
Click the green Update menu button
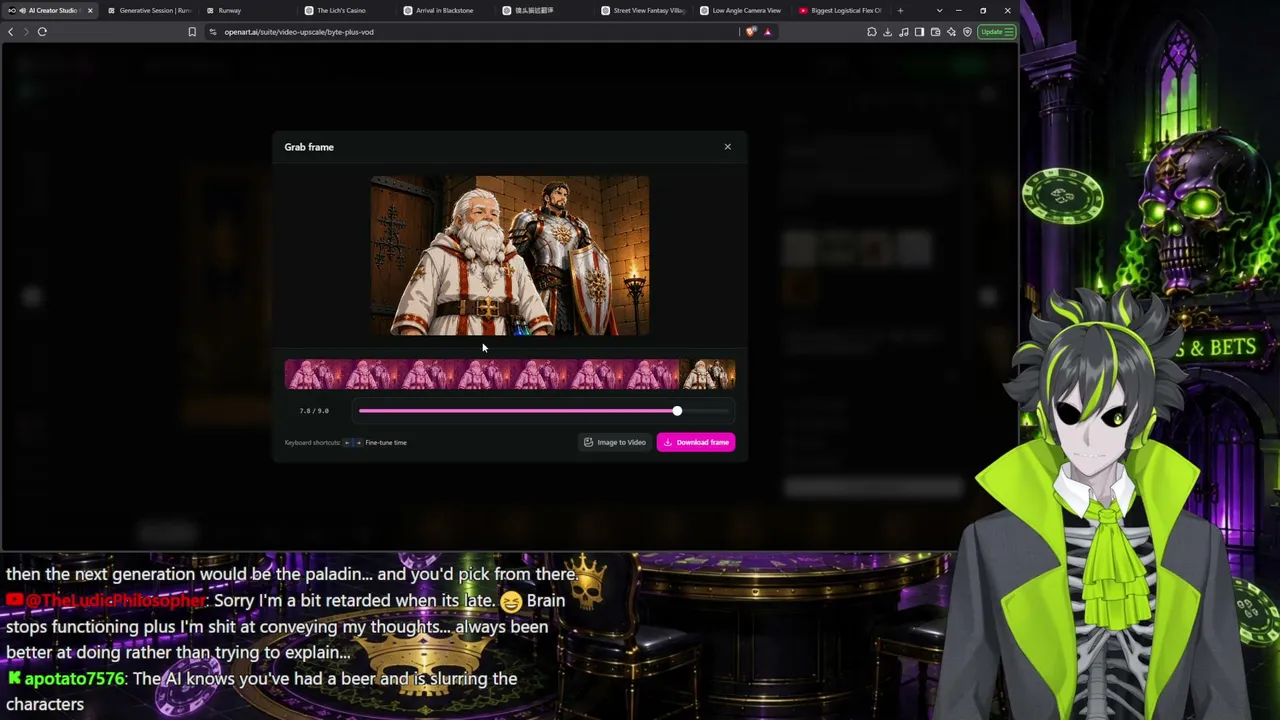click(x=997, y=32)
